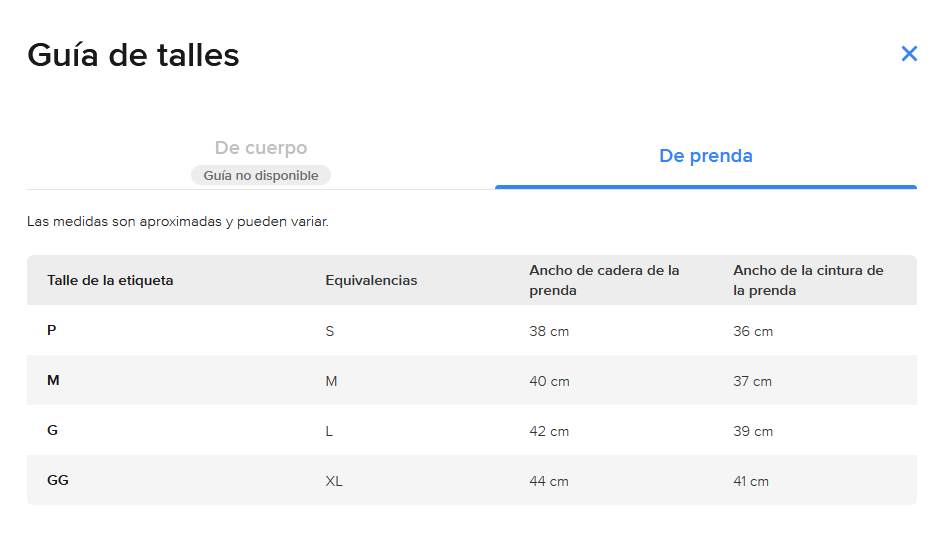The width and height of the screenshot is (940, 533).
Task: Click Ancho de cadera de la prenda header
Action: coord(604,280)
